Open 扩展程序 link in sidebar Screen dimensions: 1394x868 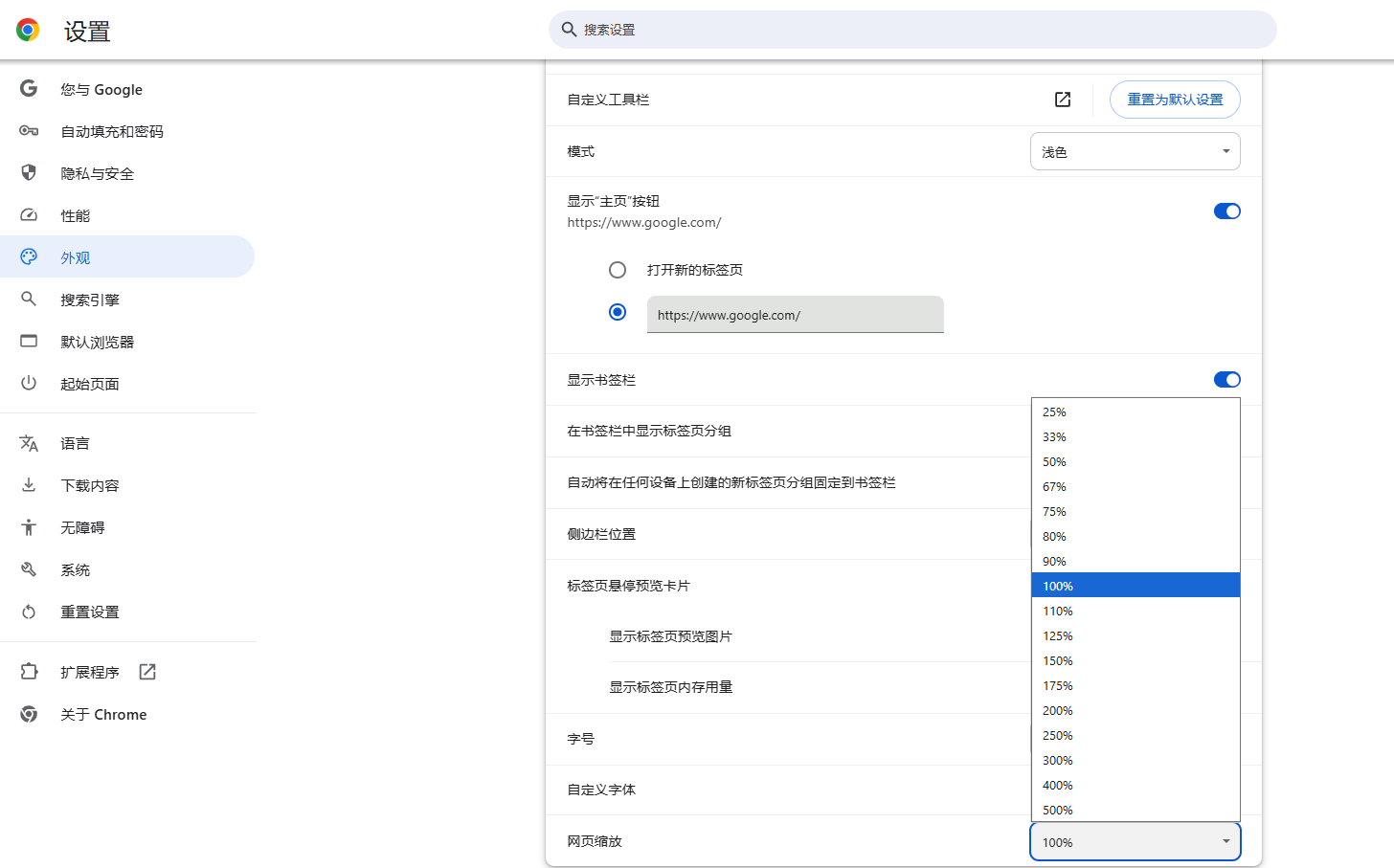127,672
